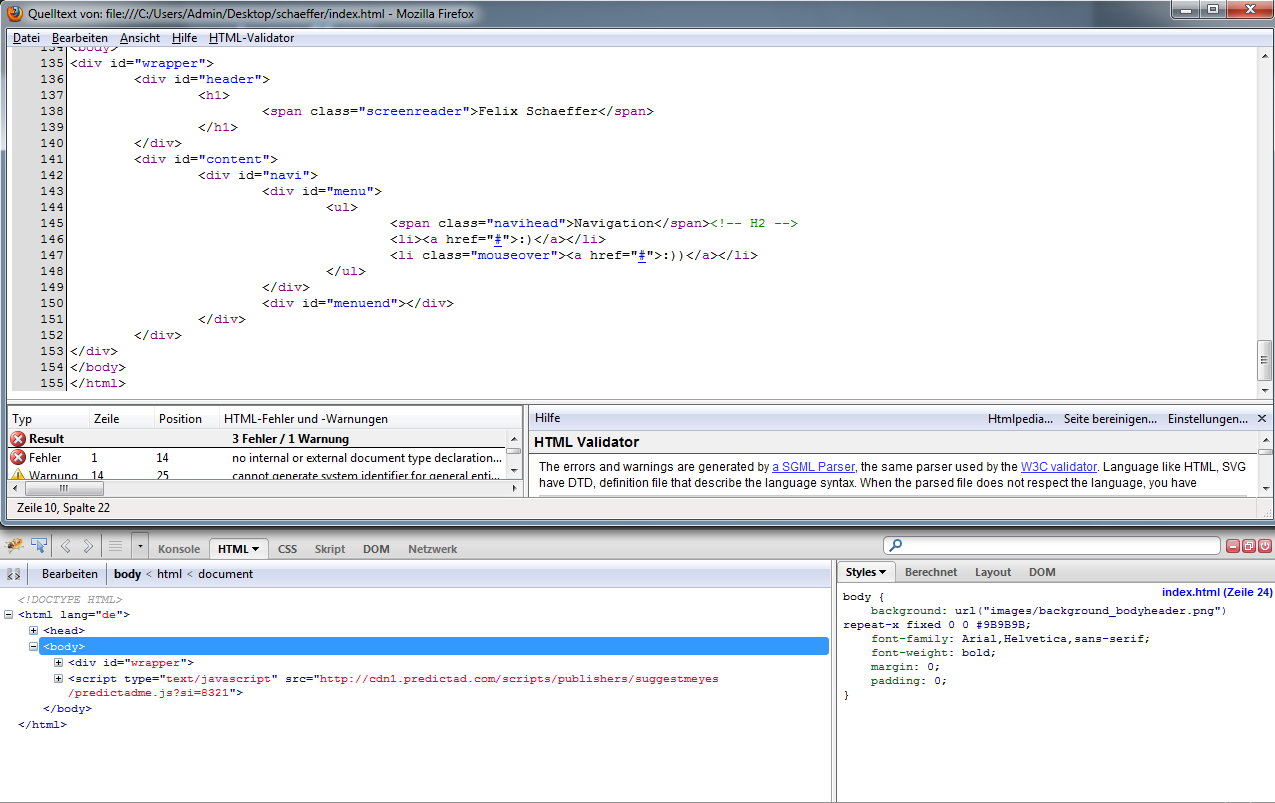Select 'document' in the Firebug breadcrumb

225,574
